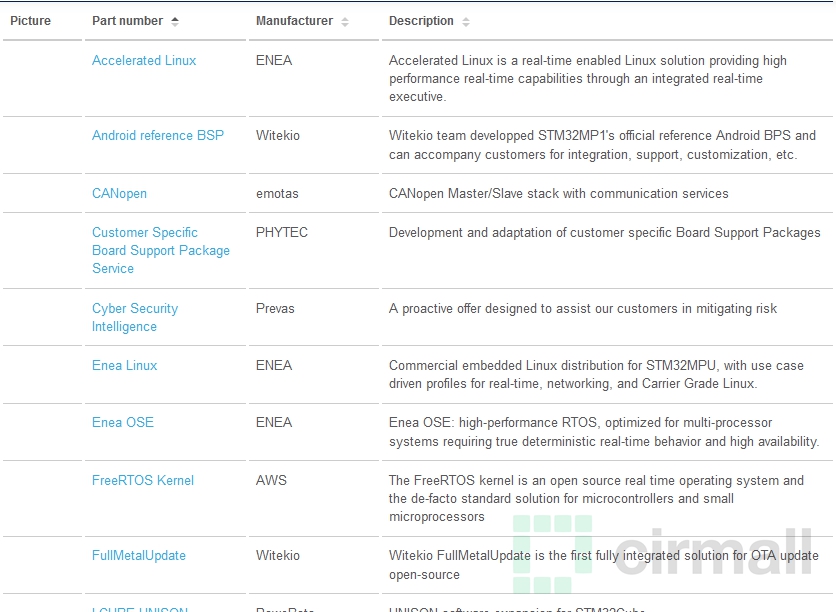This screenshot has height=612, width=836.
Task: Open the Enea OSE part link
Action: (x=123, y=423)
